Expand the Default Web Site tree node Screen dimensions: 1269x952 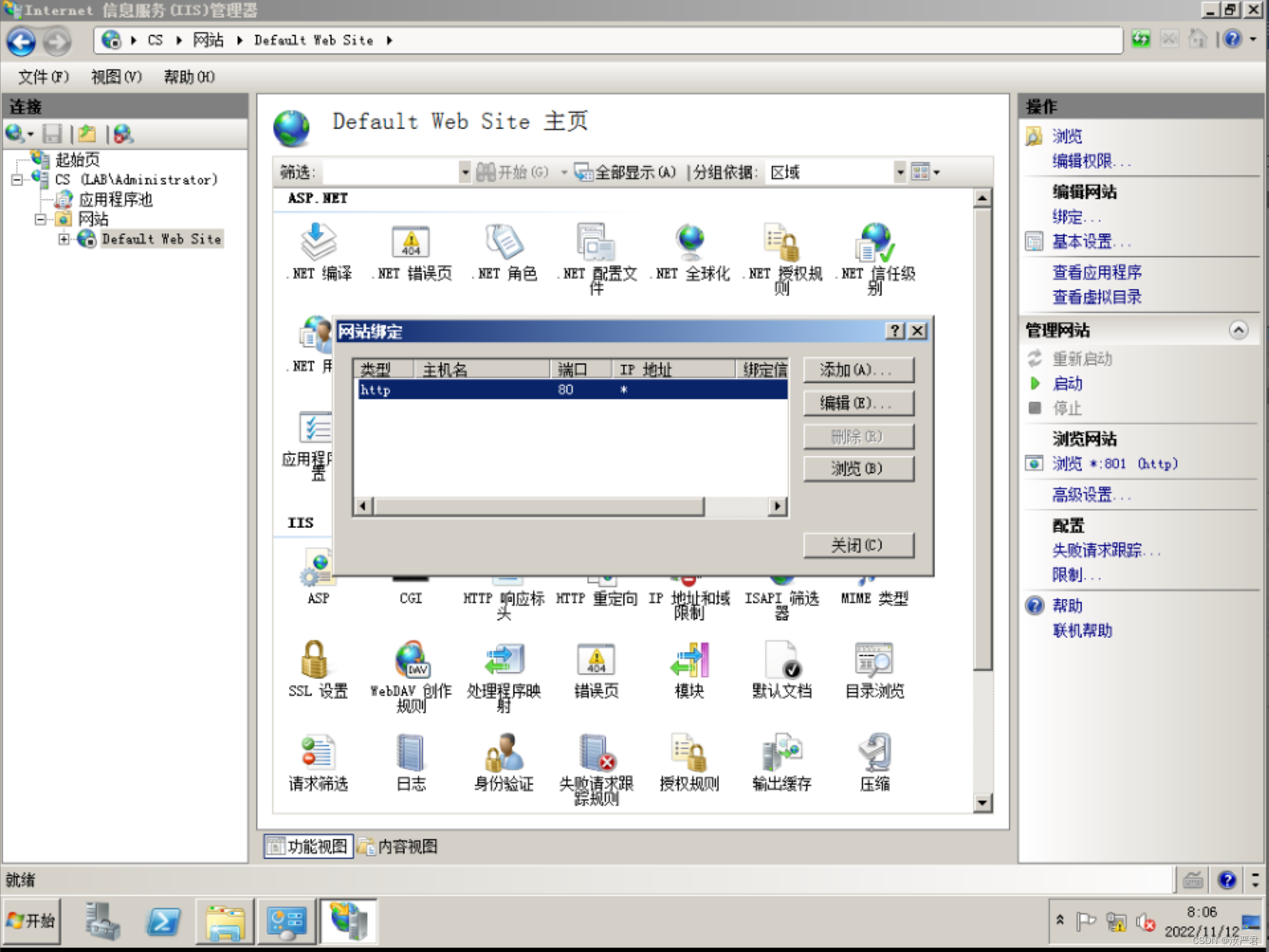[x=64, y=239]
